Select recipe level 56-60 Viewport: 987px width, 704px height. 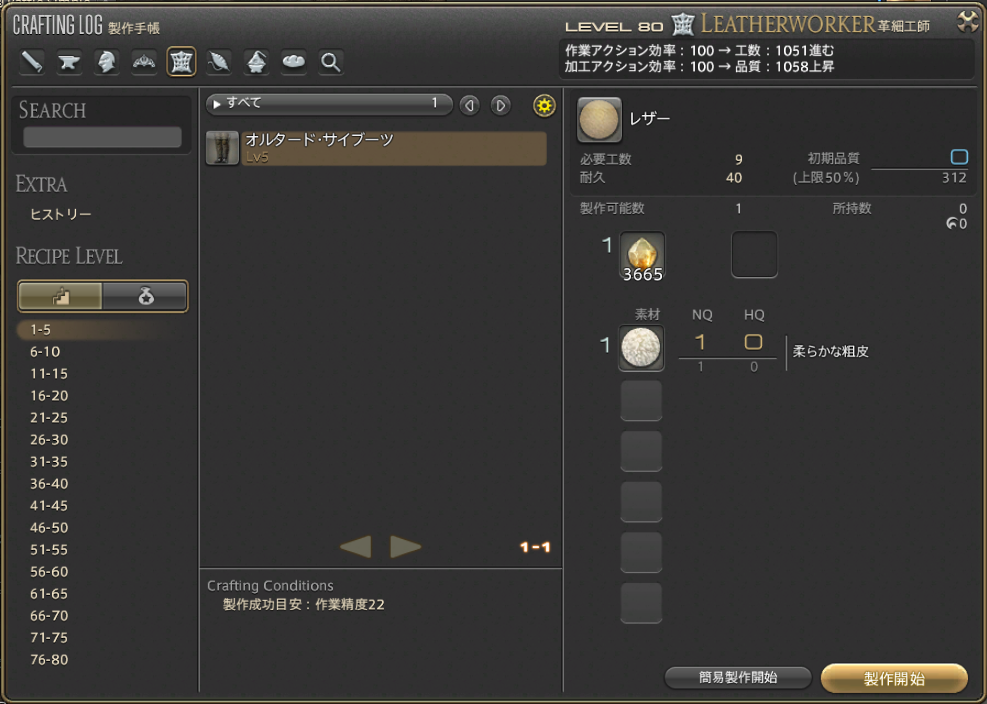tap(48, 572)
